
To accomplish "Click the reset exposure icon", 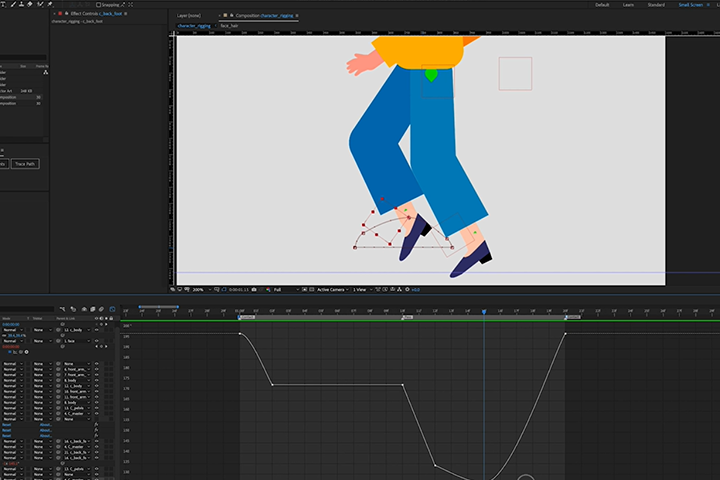I will coord(407,290).
